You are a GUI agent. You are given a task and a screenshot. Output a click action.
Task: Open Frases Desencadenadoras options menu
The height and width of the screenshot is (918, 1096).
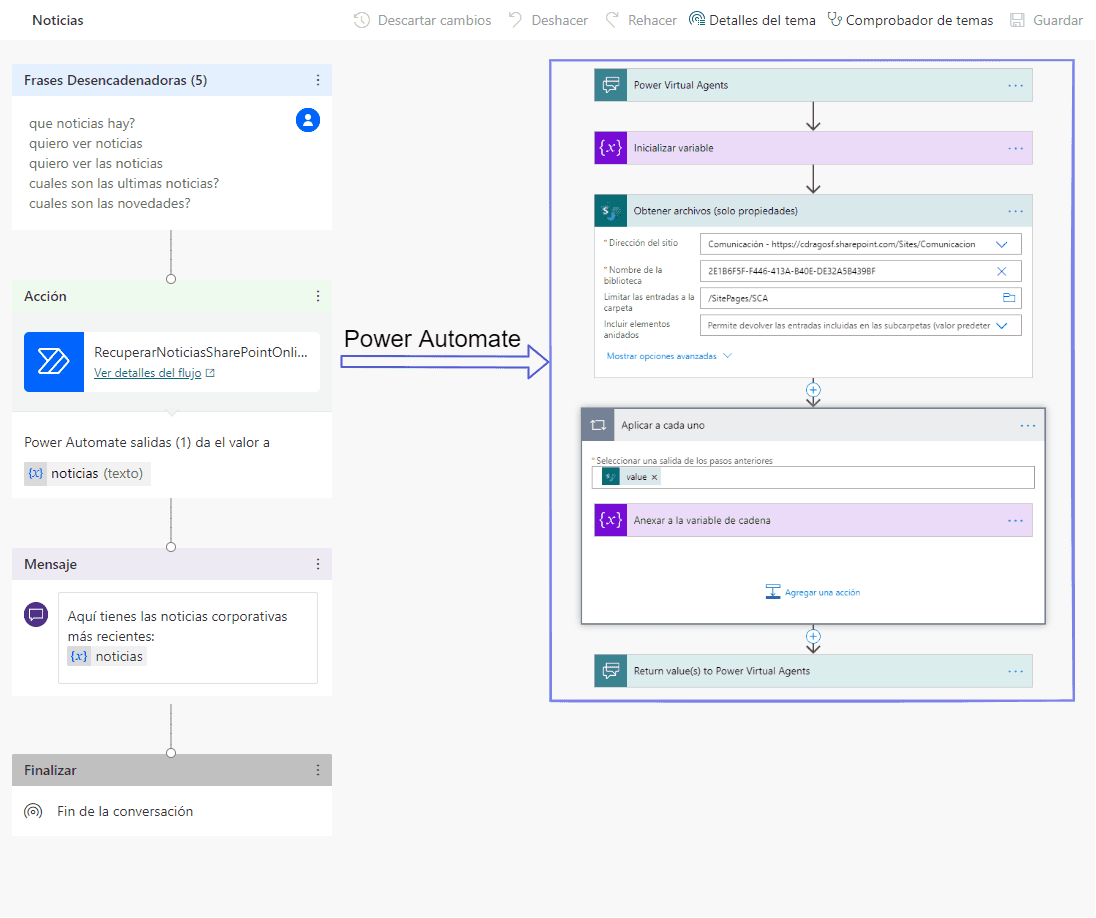pyautogui.click(x=318, y=80)
